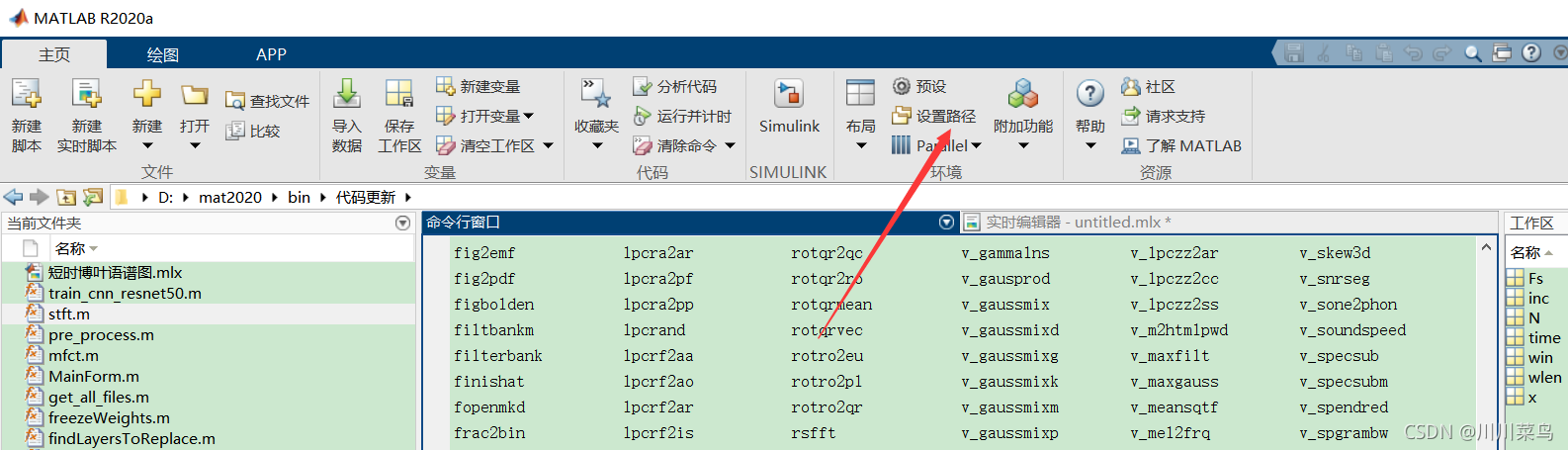This screenshot has width=1568, height=450.
Task: Switch to the Plots (绘图) tab
Action: (163, 54)
